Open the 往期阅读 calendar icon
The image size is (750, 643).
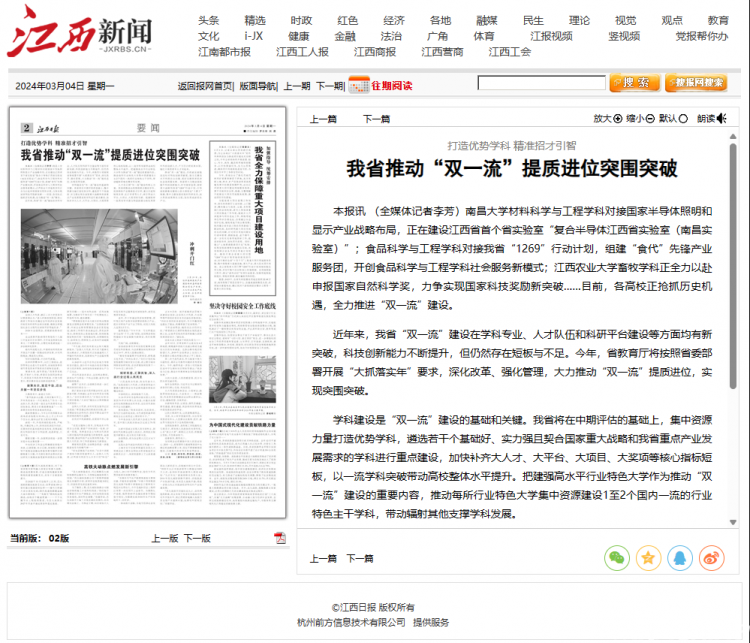pyautogui.click(x=359, y=85)
